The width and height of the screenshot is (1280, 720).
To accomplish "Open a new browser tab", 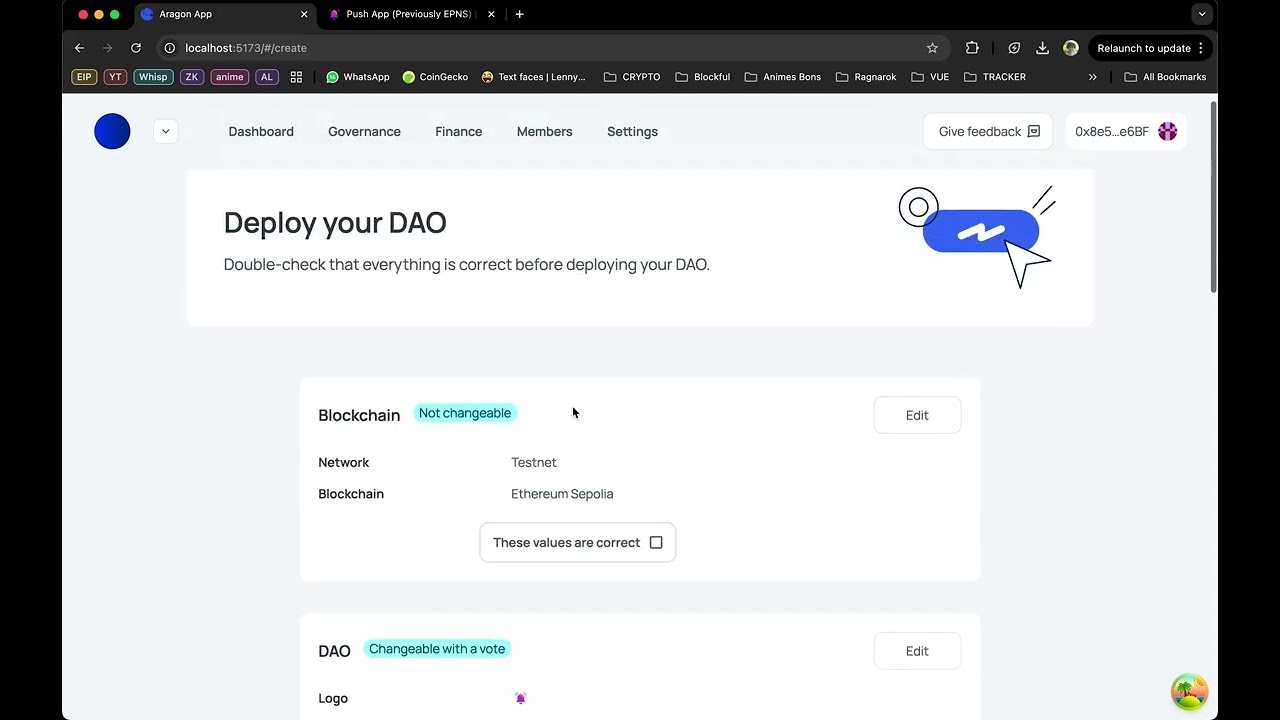I will point(519,14).
